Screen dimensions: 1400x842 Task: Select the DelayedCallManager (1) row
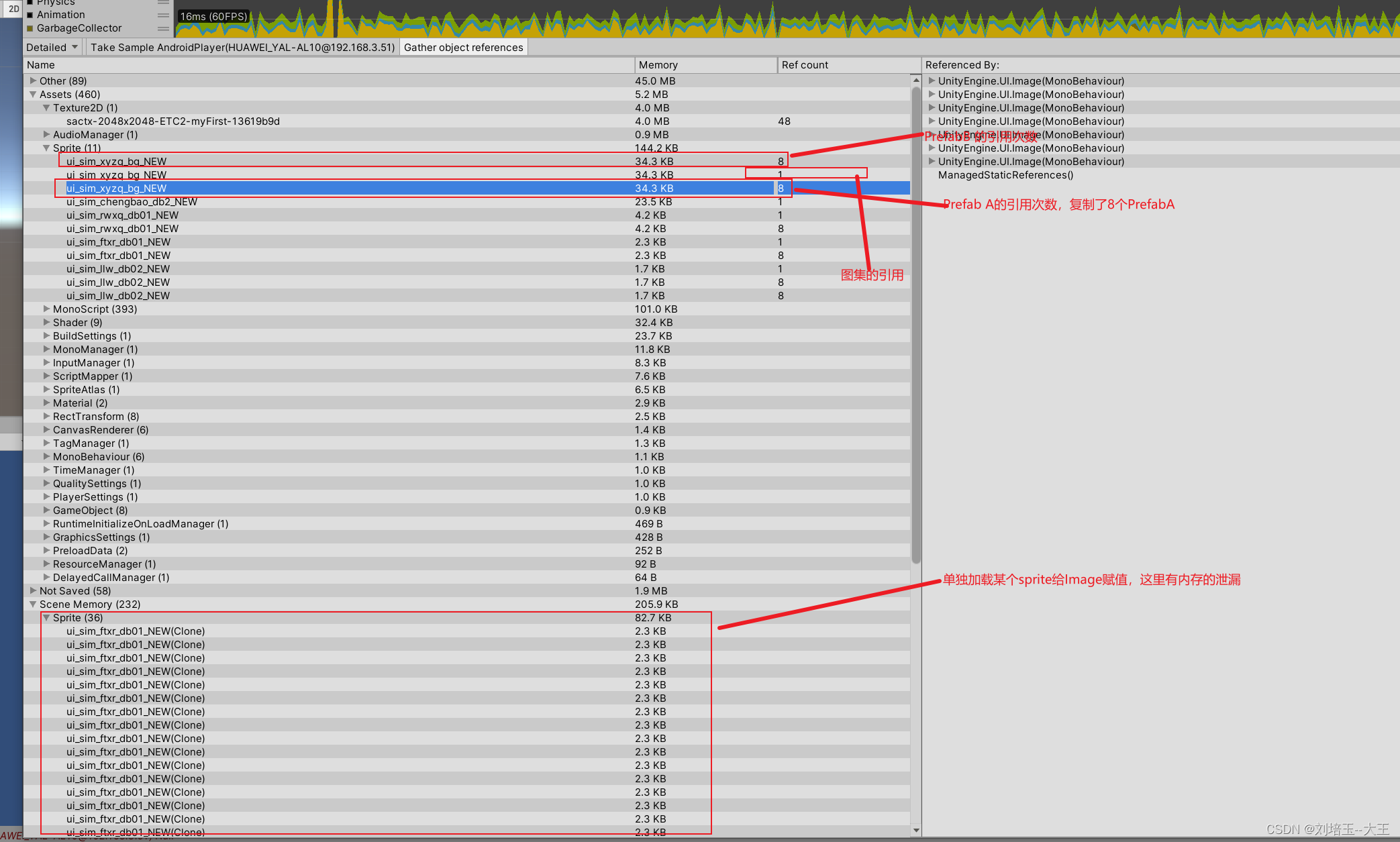(x=466, y=578)
